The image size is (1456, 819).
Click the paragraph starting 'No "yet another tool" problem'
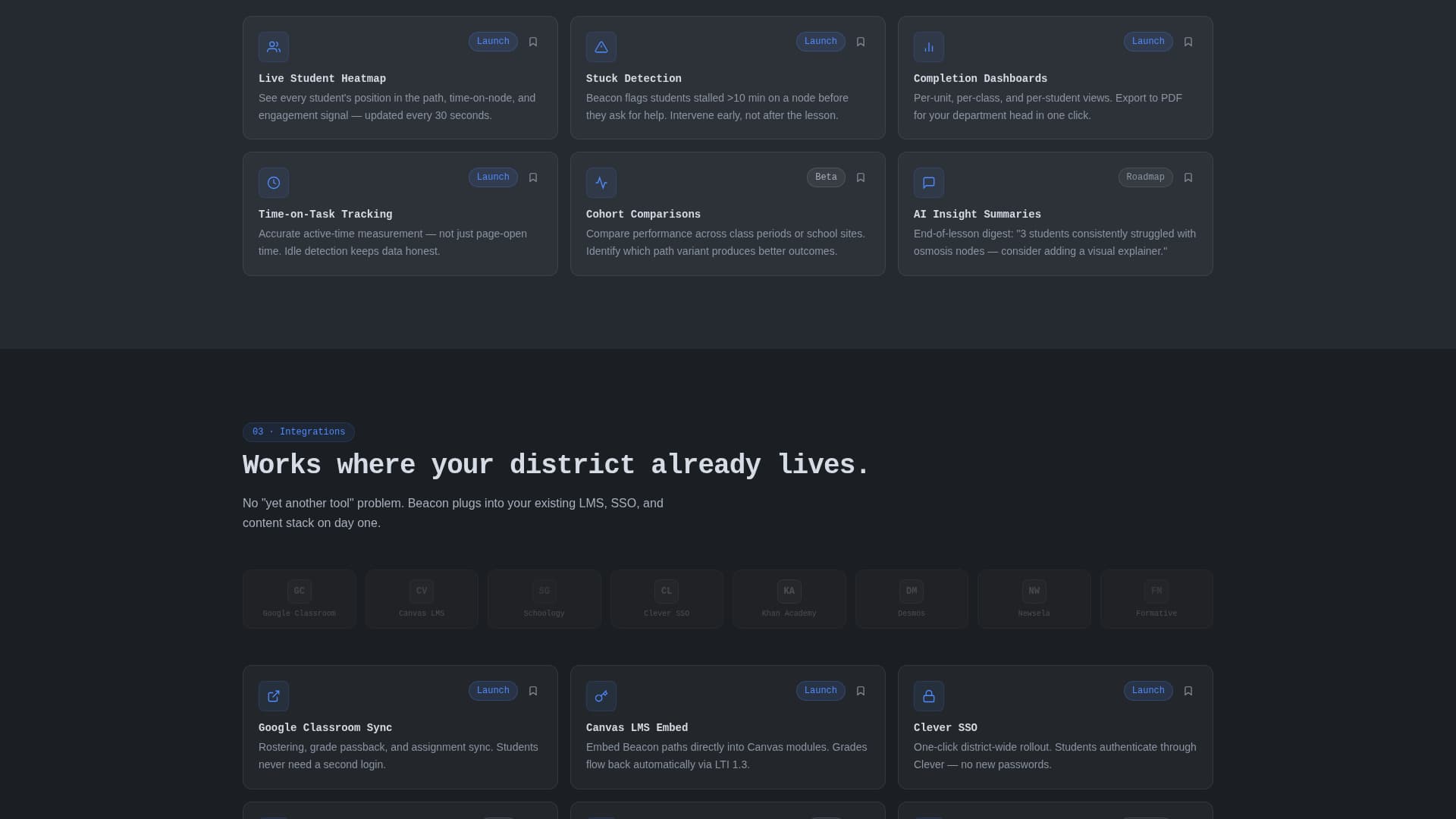point(453,513)
